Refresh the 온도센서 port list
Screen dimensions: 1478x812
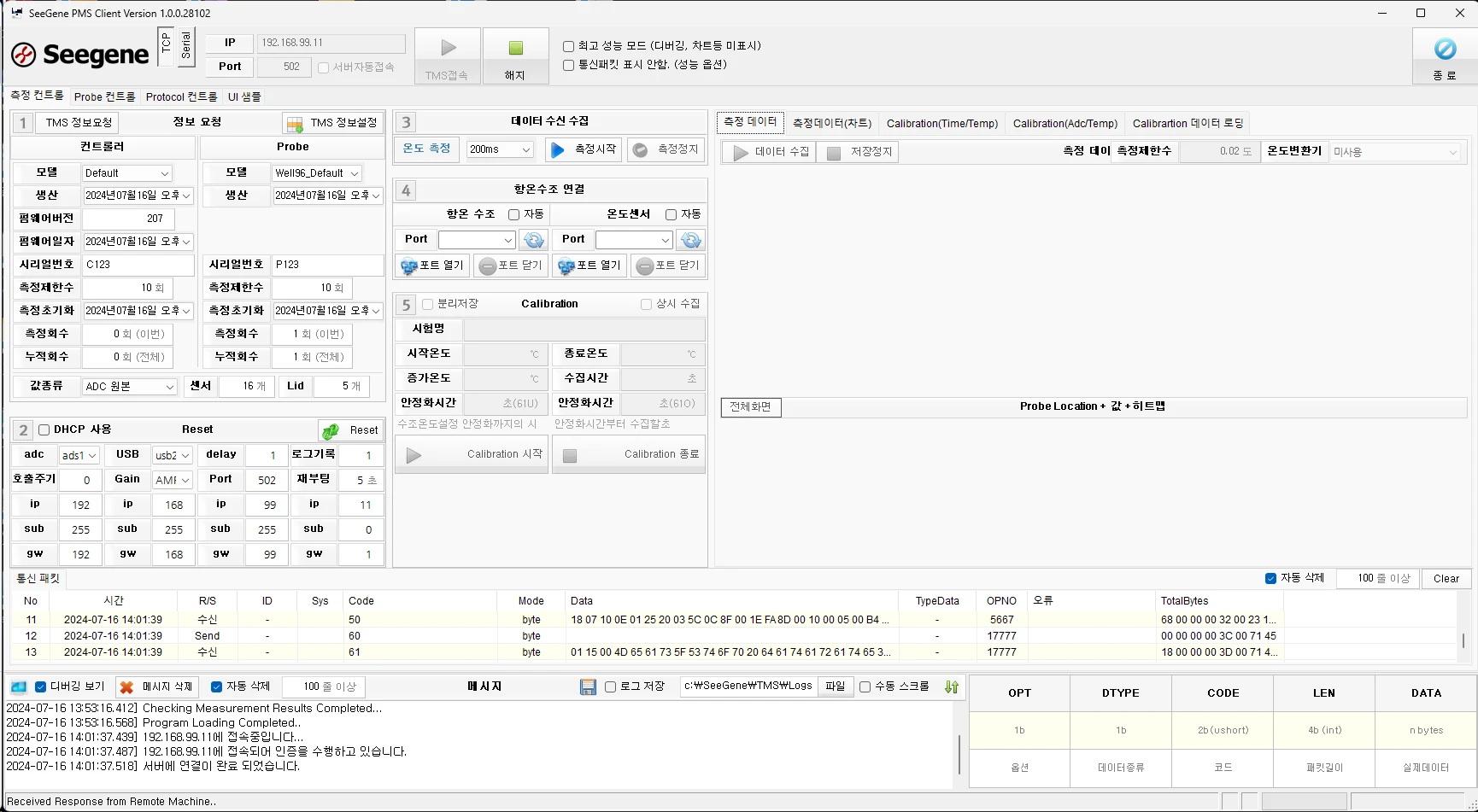[x=690, y=240]
